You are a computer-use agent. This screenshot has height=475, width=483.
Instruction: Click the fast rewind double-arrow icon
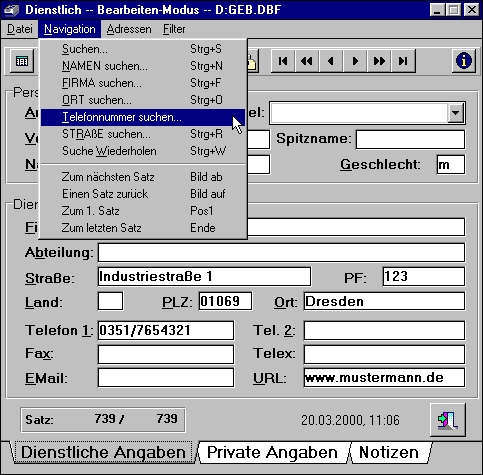click(x=307, y=61)
